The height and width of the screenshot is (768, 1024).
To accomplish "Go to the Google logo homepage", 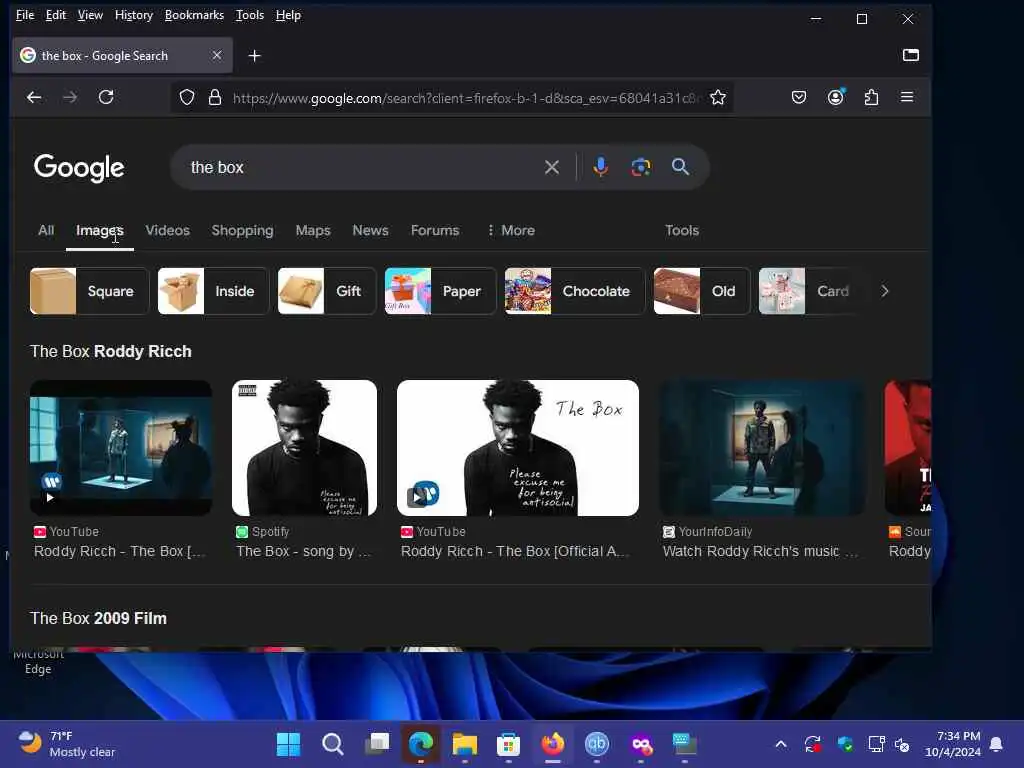I will (79, 168).
